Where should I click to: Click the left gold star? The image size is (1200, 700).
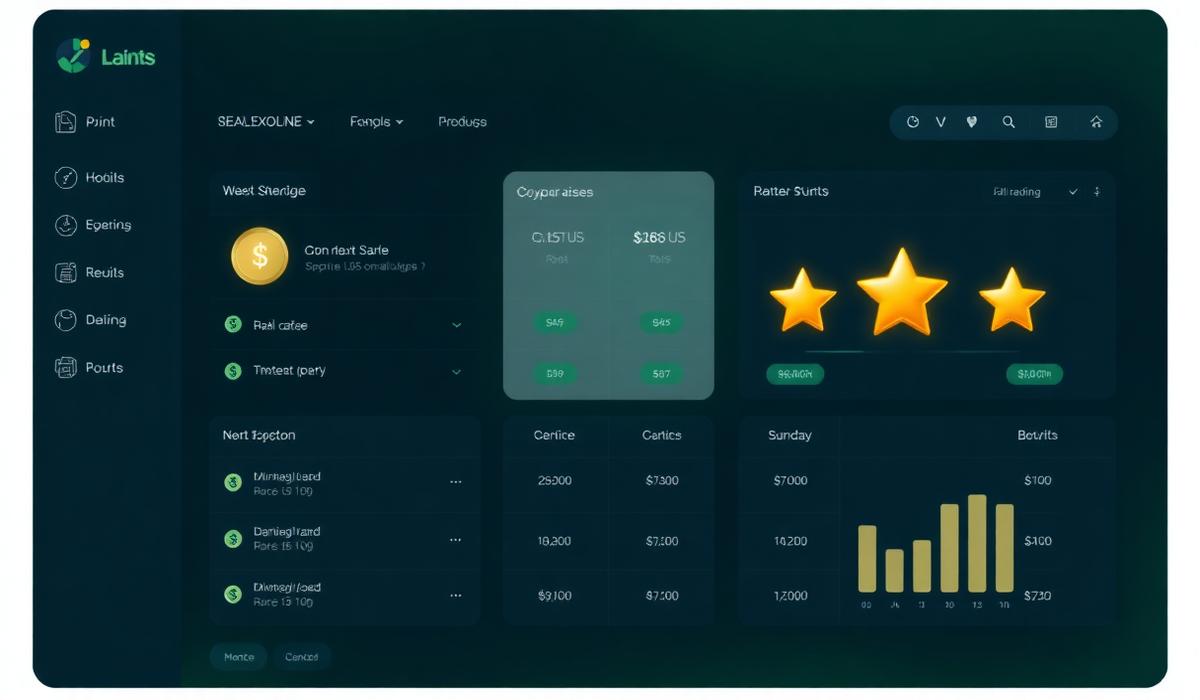803,300
